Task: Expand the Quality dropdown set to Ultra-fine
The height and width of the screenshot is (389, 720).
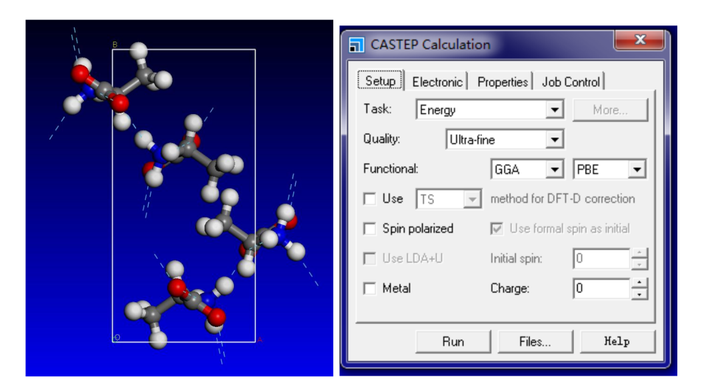Action: click(x=505, y=140)
